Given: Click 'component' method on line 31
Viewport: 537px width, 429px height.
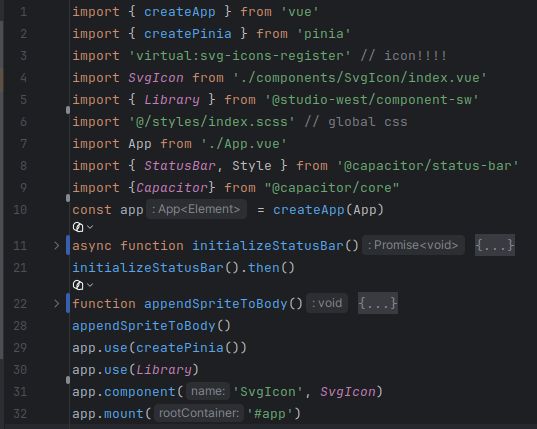Looking at the screenshot, I should (x=140, y=391).
